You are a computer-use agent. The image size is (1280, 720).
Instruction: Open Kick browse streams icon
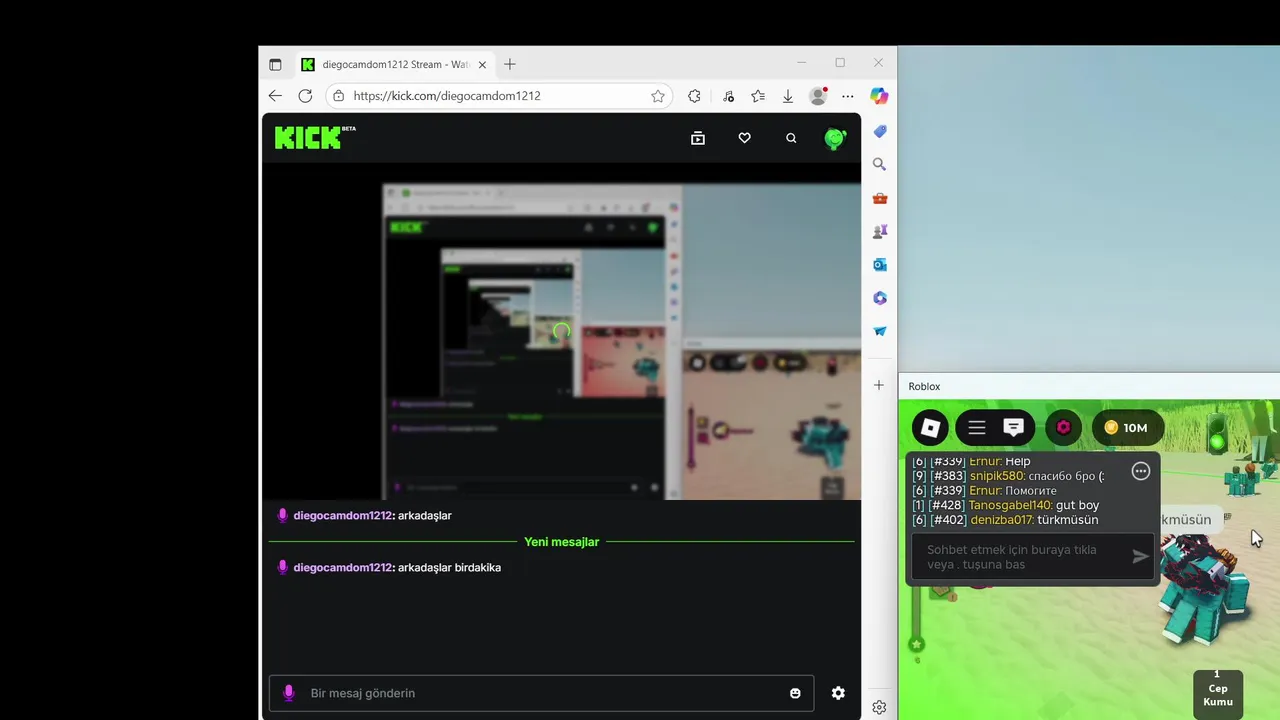[x=698, y=138]
